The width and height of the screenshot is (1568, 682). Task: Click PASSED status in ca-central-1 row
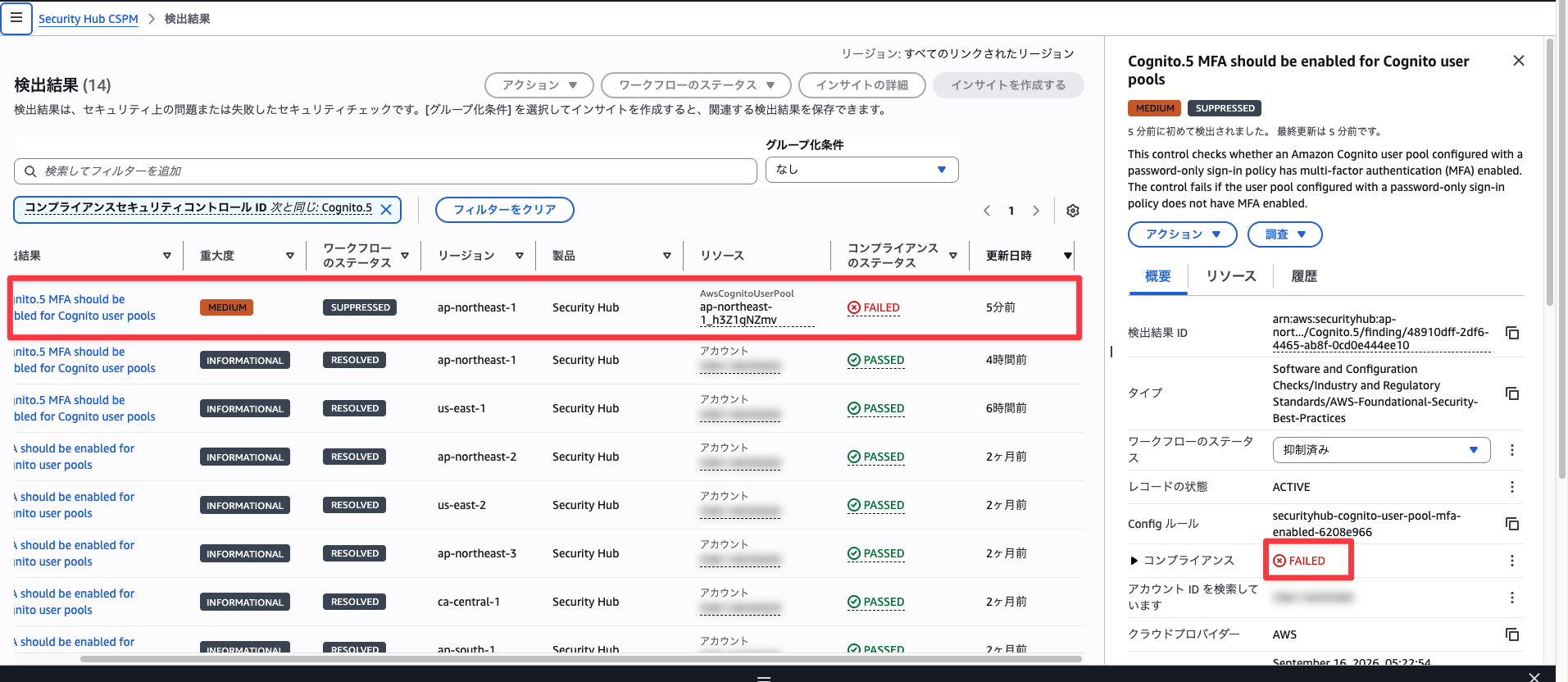[x=876, y=602]
